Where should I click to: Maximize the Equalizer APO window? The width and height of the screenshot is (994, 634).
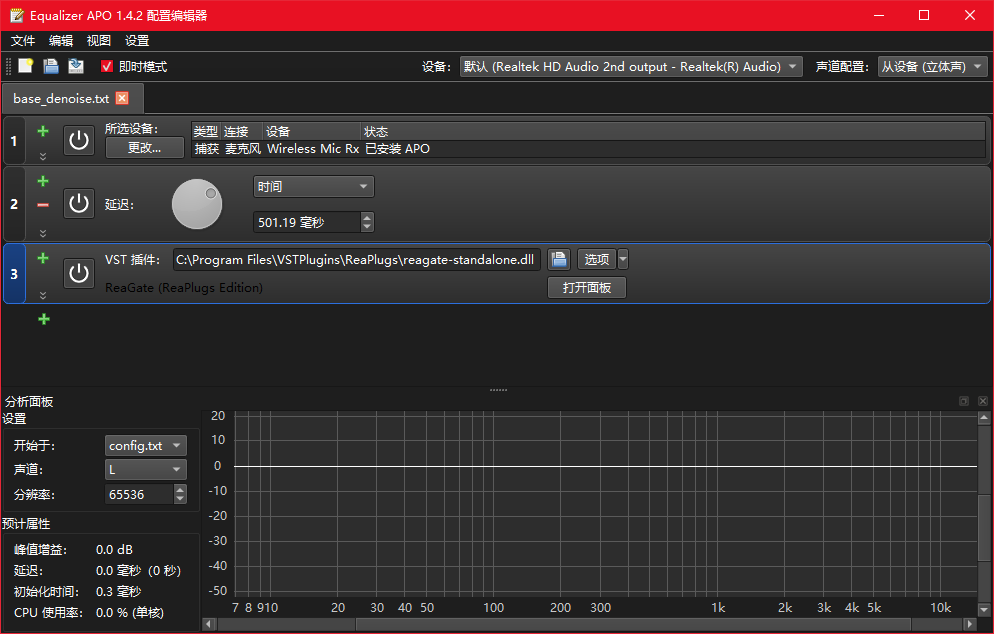tap(924, 15)
